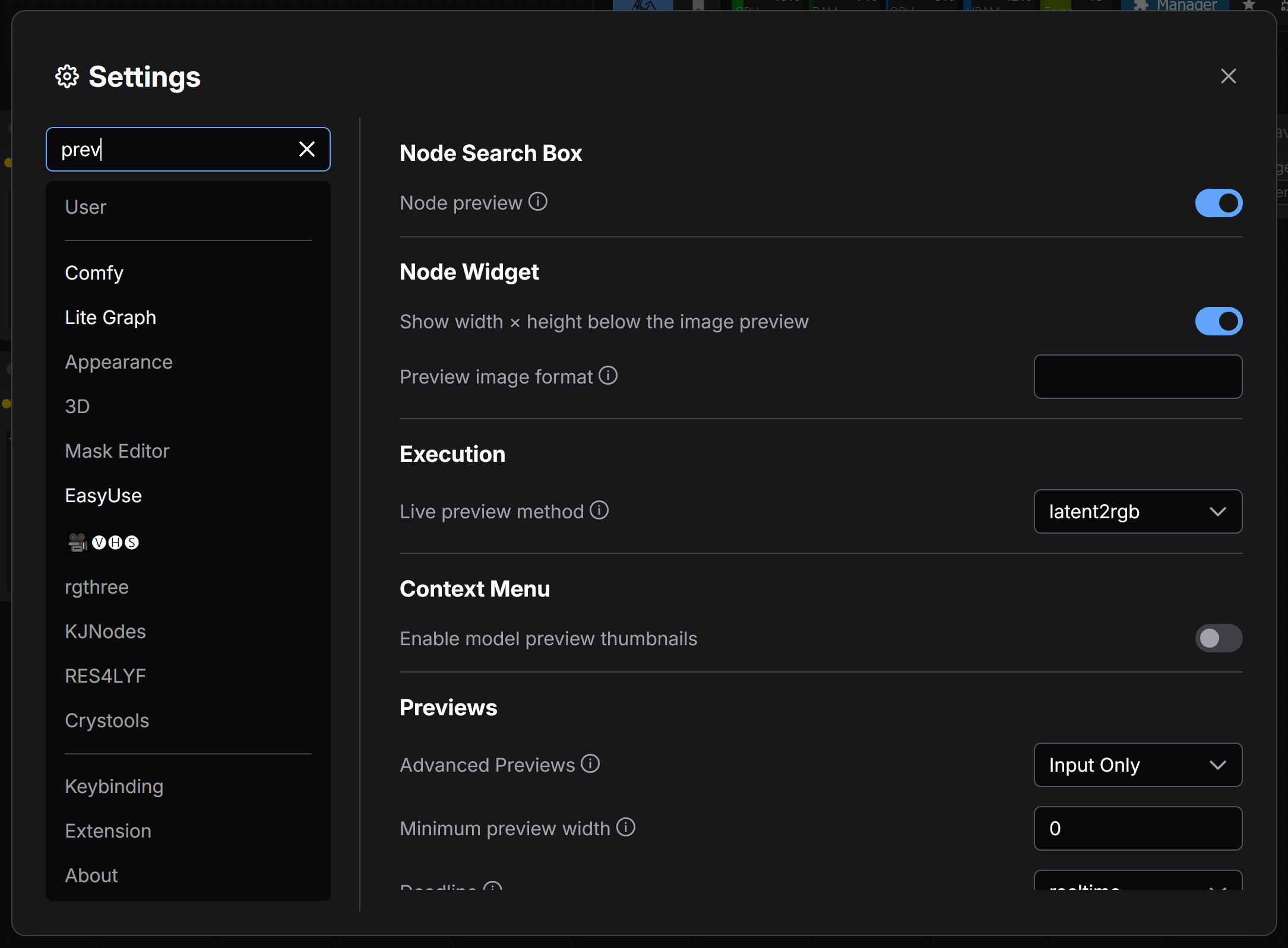Screen dimensions: 1288x948
Task: Click info icon beside Minimum preview width
Action: tap(625, 827)
